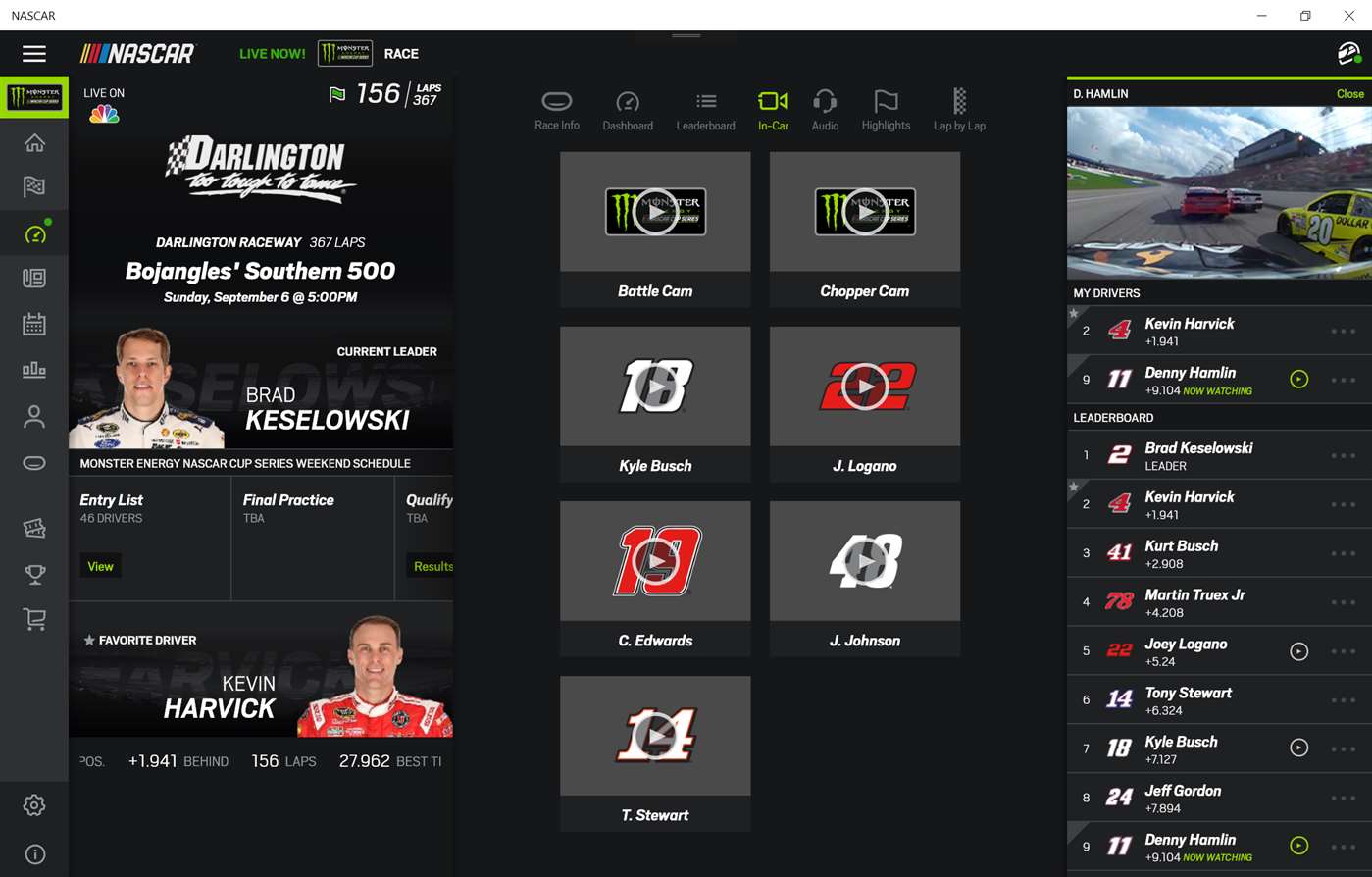
Task: Click the NBC peacock logo
Action: pos(104,114)
